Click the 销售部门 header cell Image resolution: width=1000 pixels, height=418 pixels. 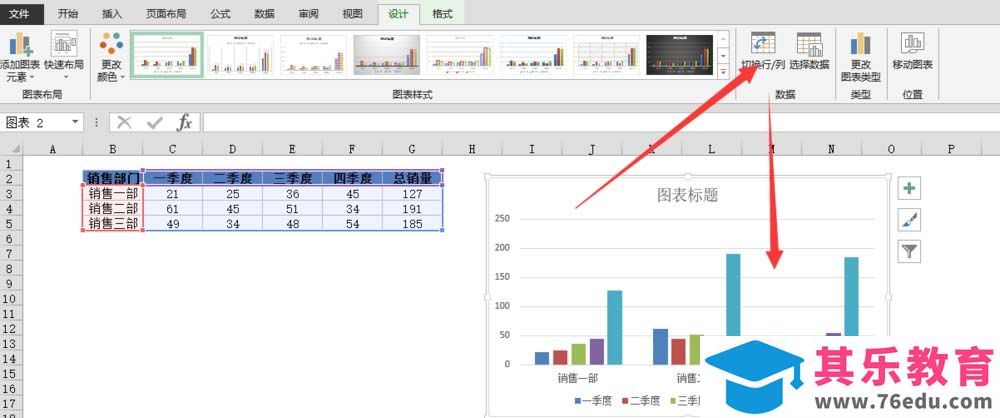click(113, 178)
